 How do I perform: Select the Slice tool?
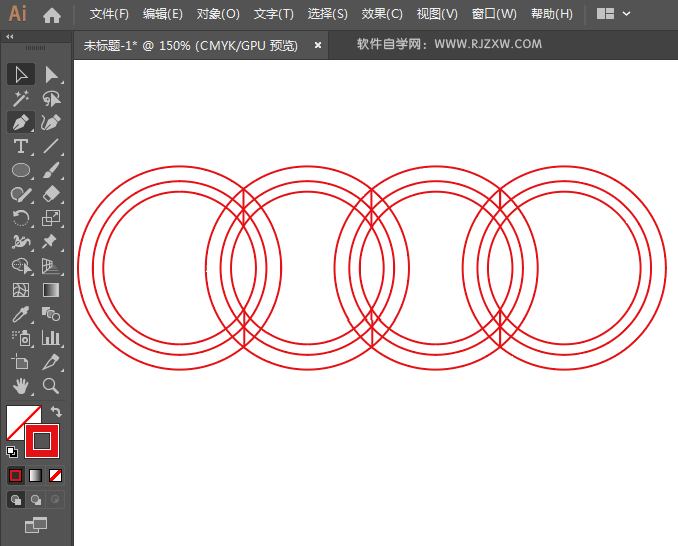point(51,362)
